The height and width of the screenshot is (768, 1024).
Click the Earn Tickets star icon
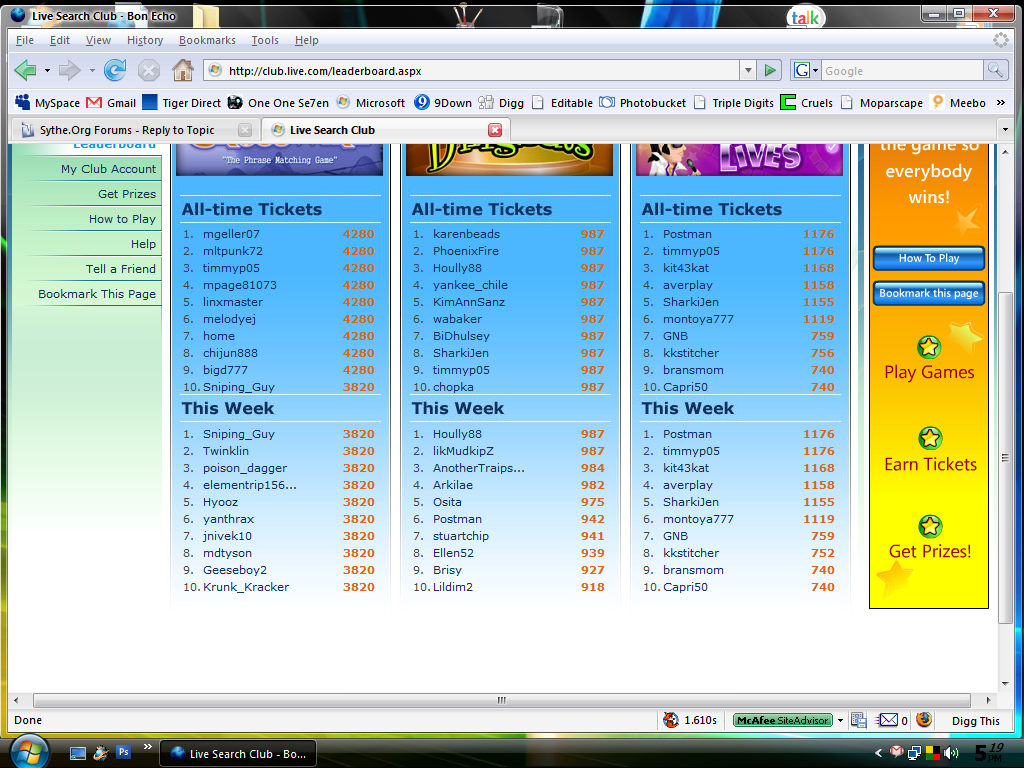click(930, 438)
